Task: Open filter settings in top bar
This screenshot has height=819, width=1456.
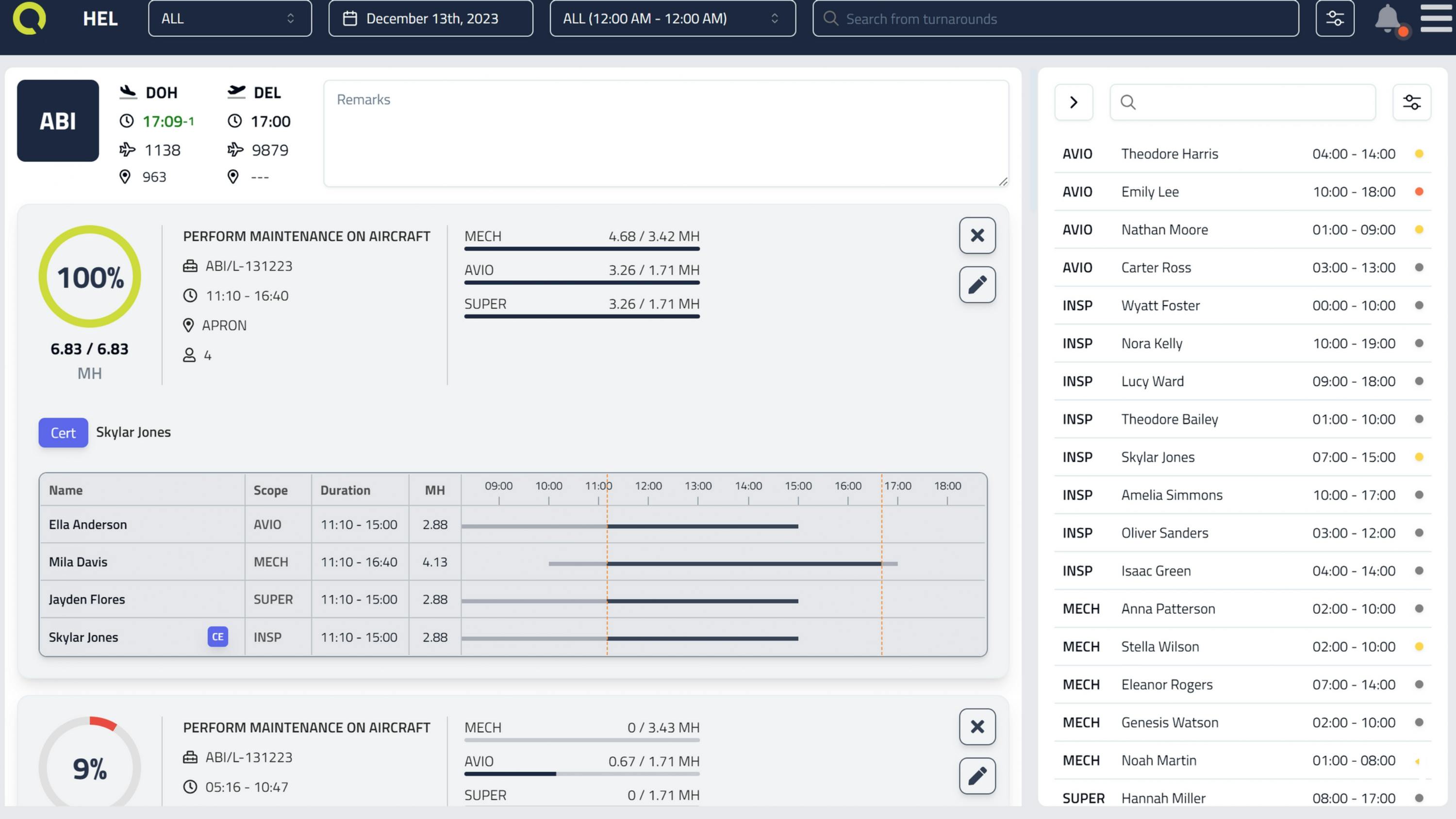Action: [1335, 18]
